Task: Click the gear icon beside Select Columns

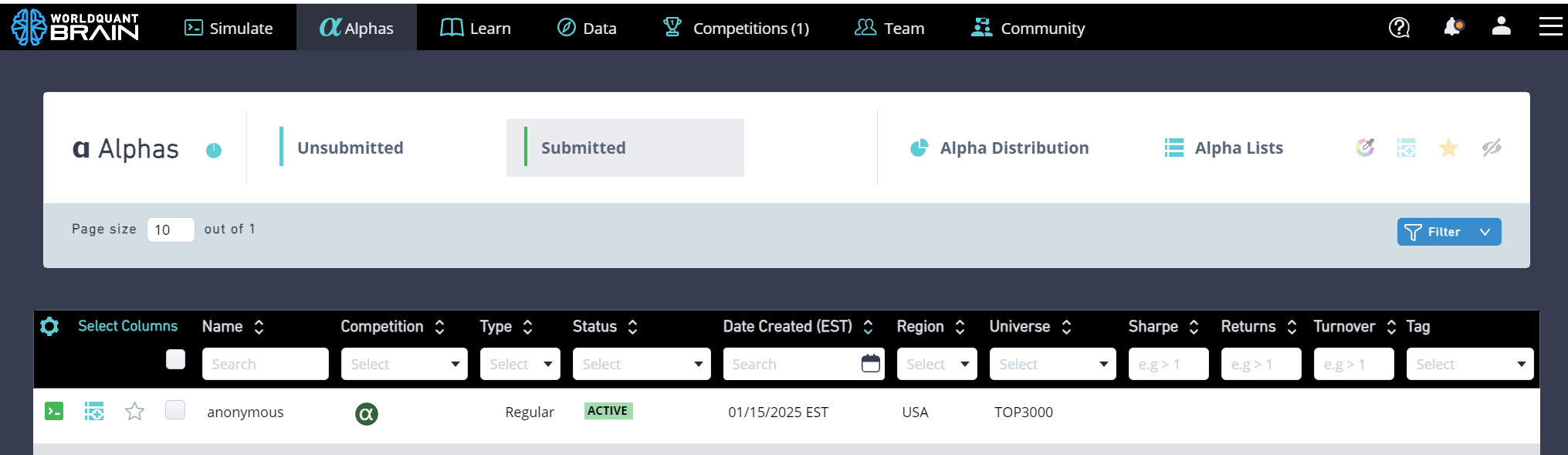Action: (49, 327)
